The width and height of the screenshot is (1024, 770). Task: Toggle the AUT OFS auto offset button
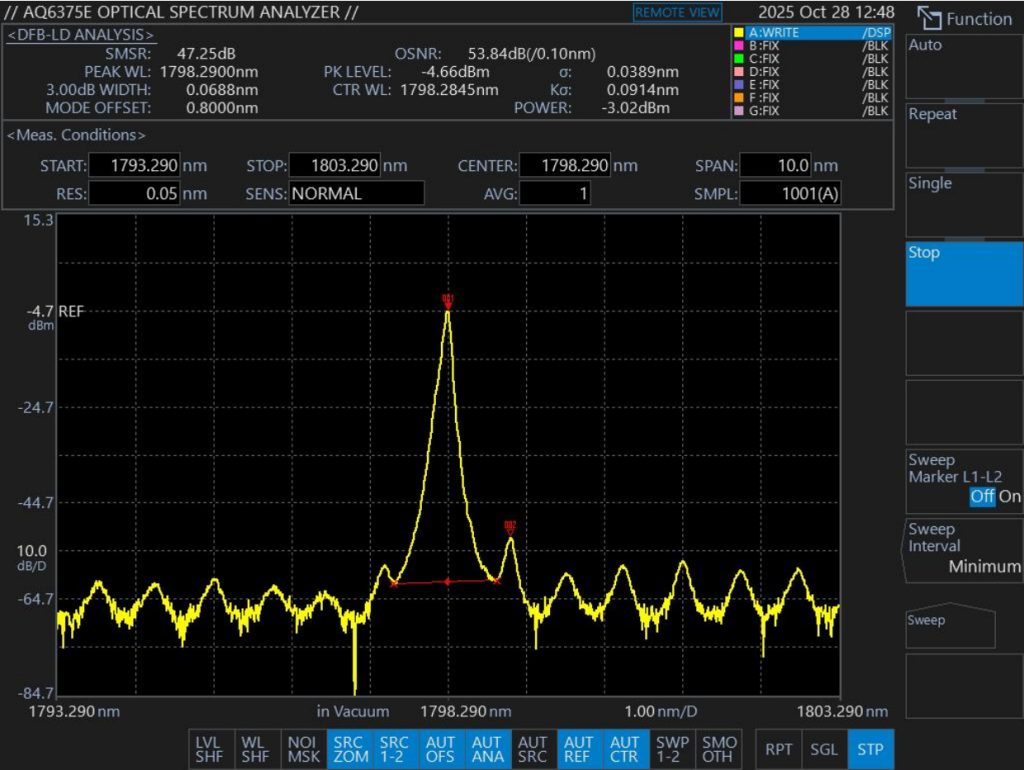pyautogui.click(x=440, y=749)
